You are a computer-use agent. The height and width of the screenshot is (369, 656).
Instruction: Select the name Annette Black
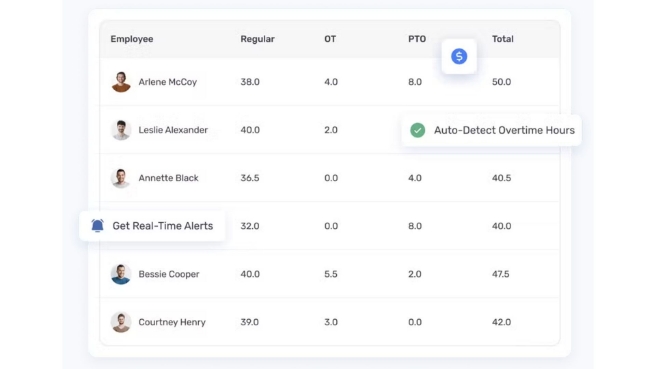tap(169, 178)
